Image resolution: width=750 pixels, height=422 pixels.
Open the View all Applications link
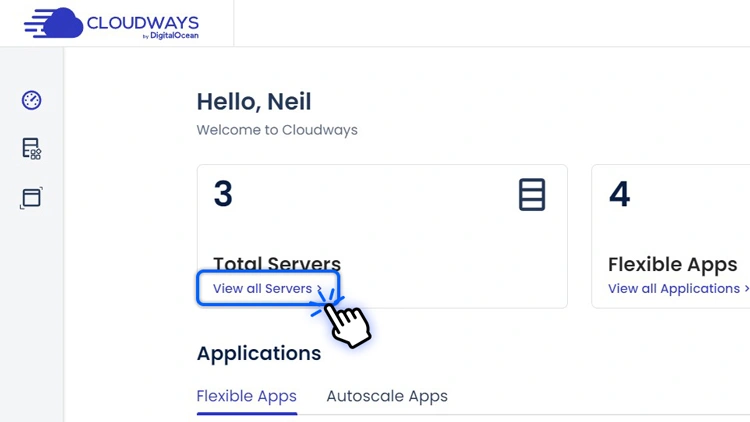pos(673,288)
